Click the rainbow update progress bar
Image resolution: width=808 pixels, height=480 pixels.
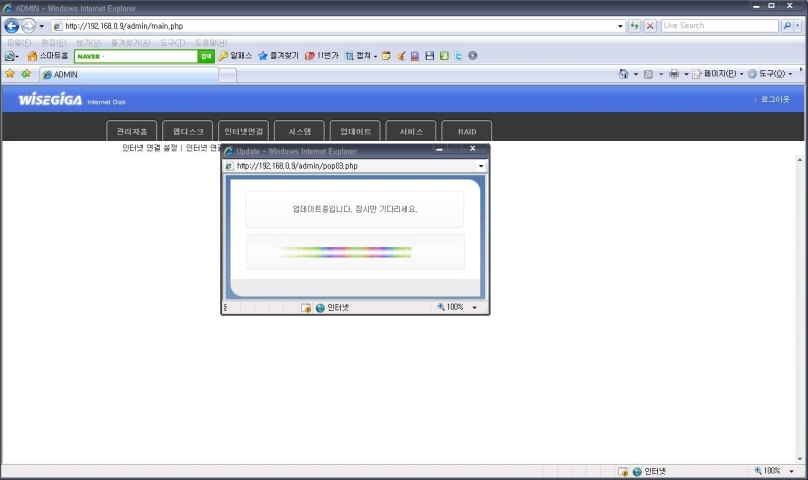tap(346, 252)
